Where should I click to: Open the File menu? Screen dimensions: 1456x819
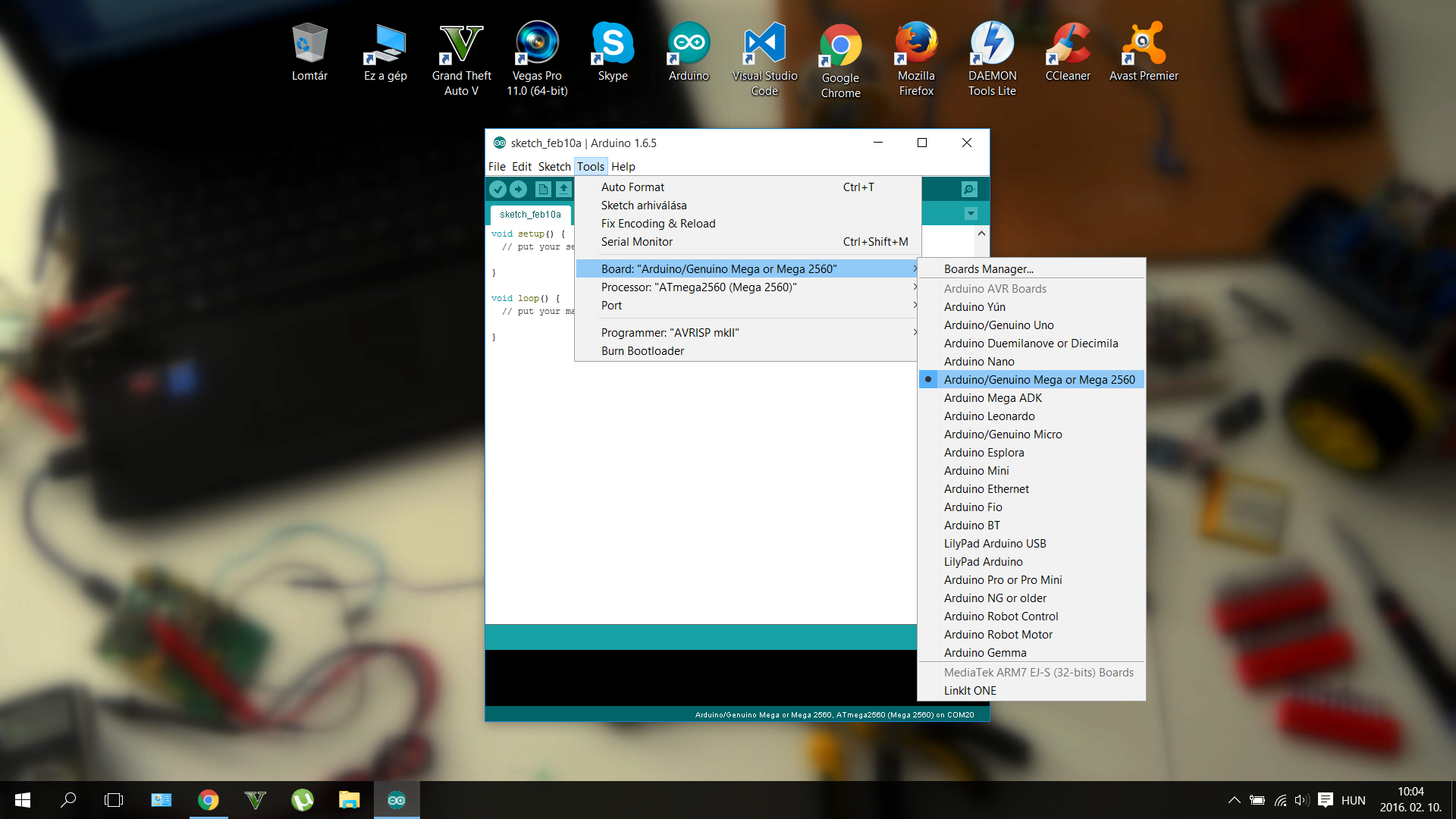(497, 167)
